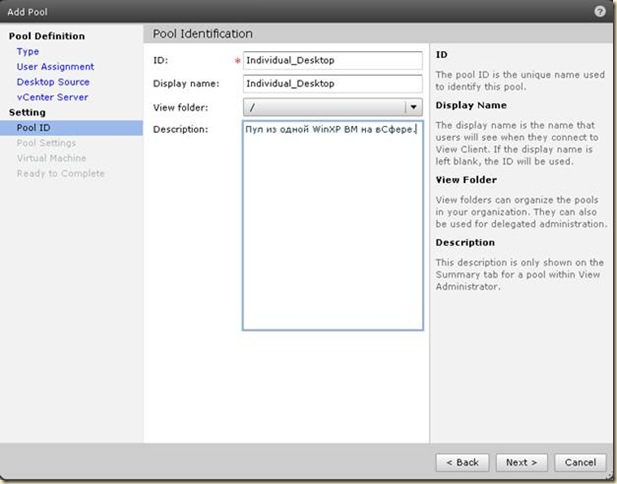Focus the Display name input field
The image size is (617, 484).
tap(333, 83)
